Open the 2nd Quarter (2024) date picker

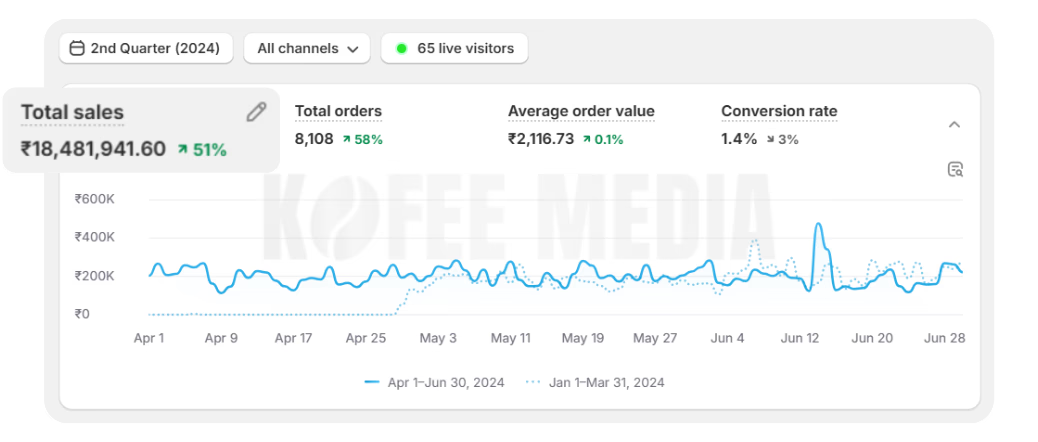click(146, 48)
